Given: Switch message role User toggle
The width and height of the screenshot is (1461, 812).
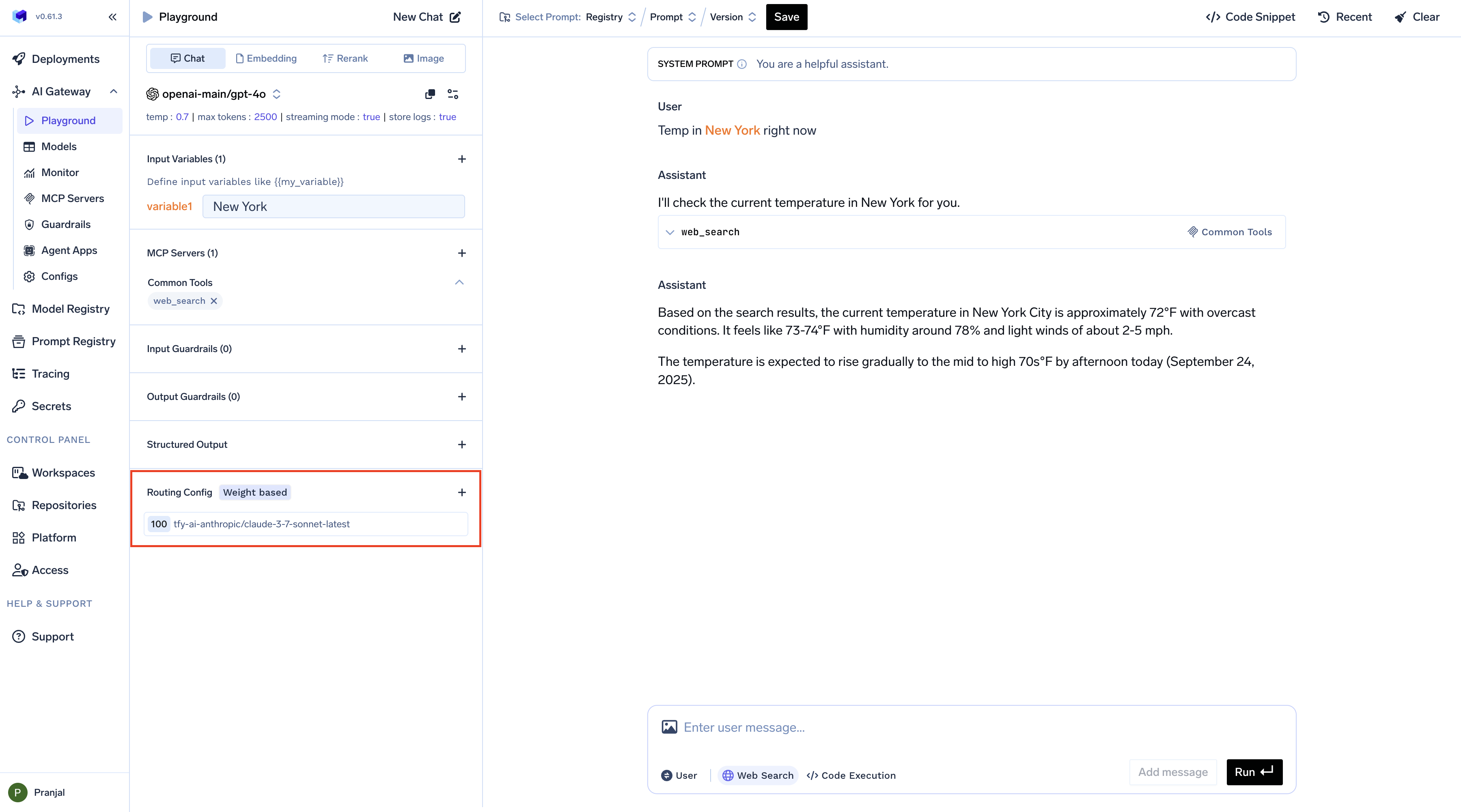Looking at the screenshot, I should click(x=679, y=775).
